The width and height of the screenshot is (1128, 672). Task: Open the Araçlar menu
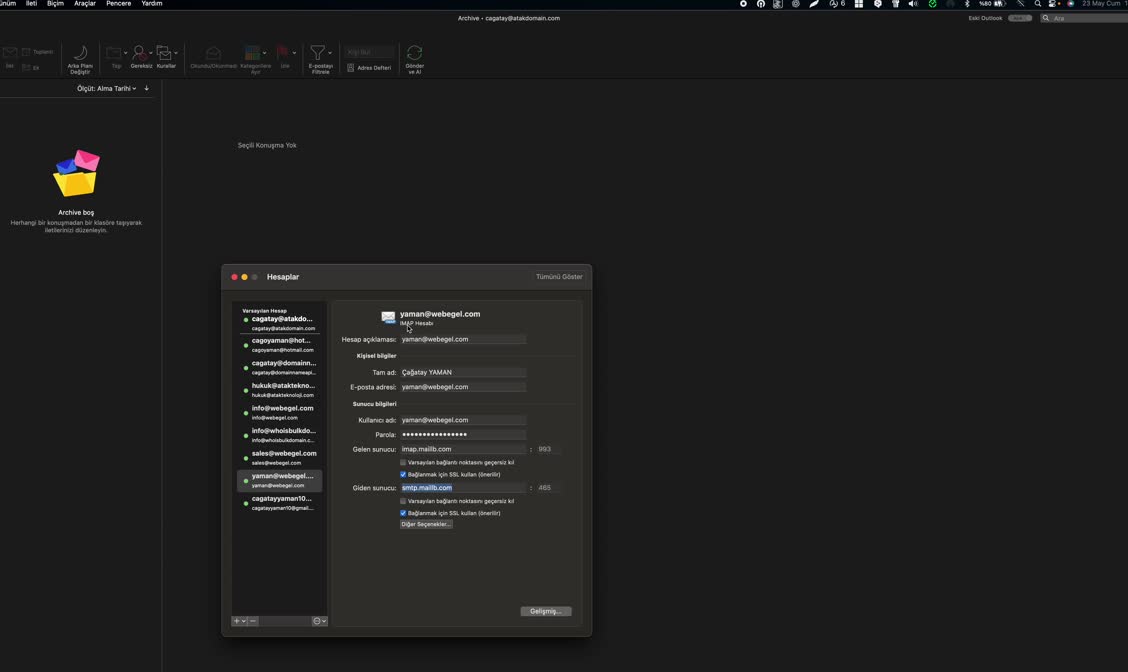pos(83,4)
